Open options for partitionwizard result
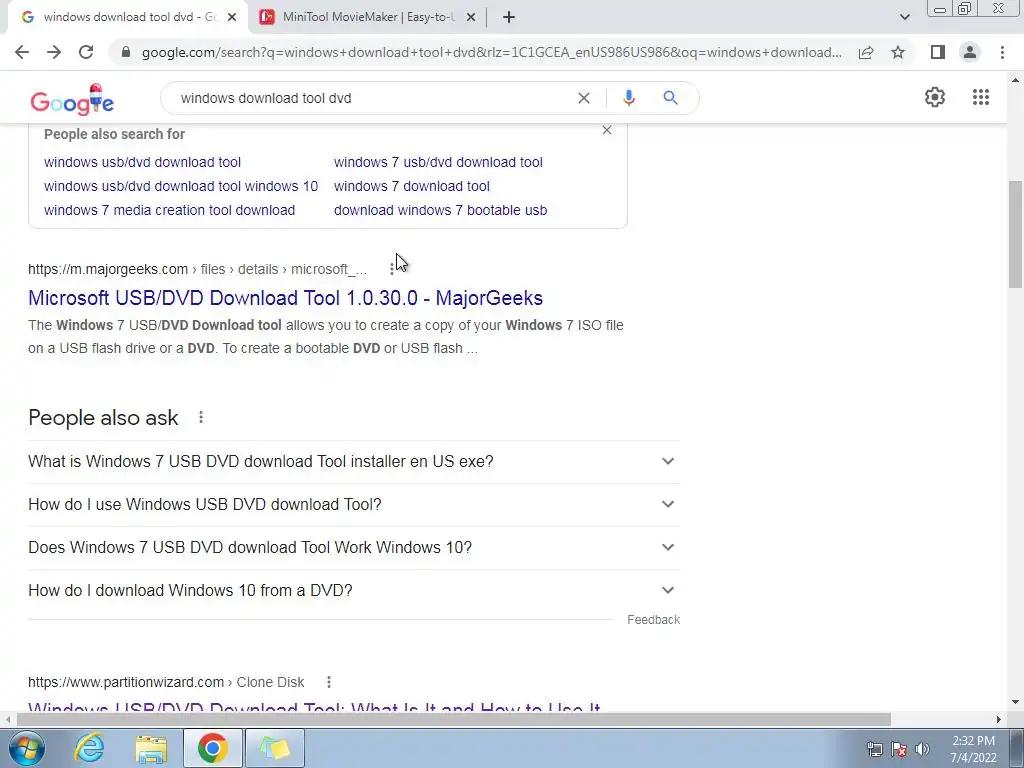Screen dimensions: 1024x768 coord(328,682)
